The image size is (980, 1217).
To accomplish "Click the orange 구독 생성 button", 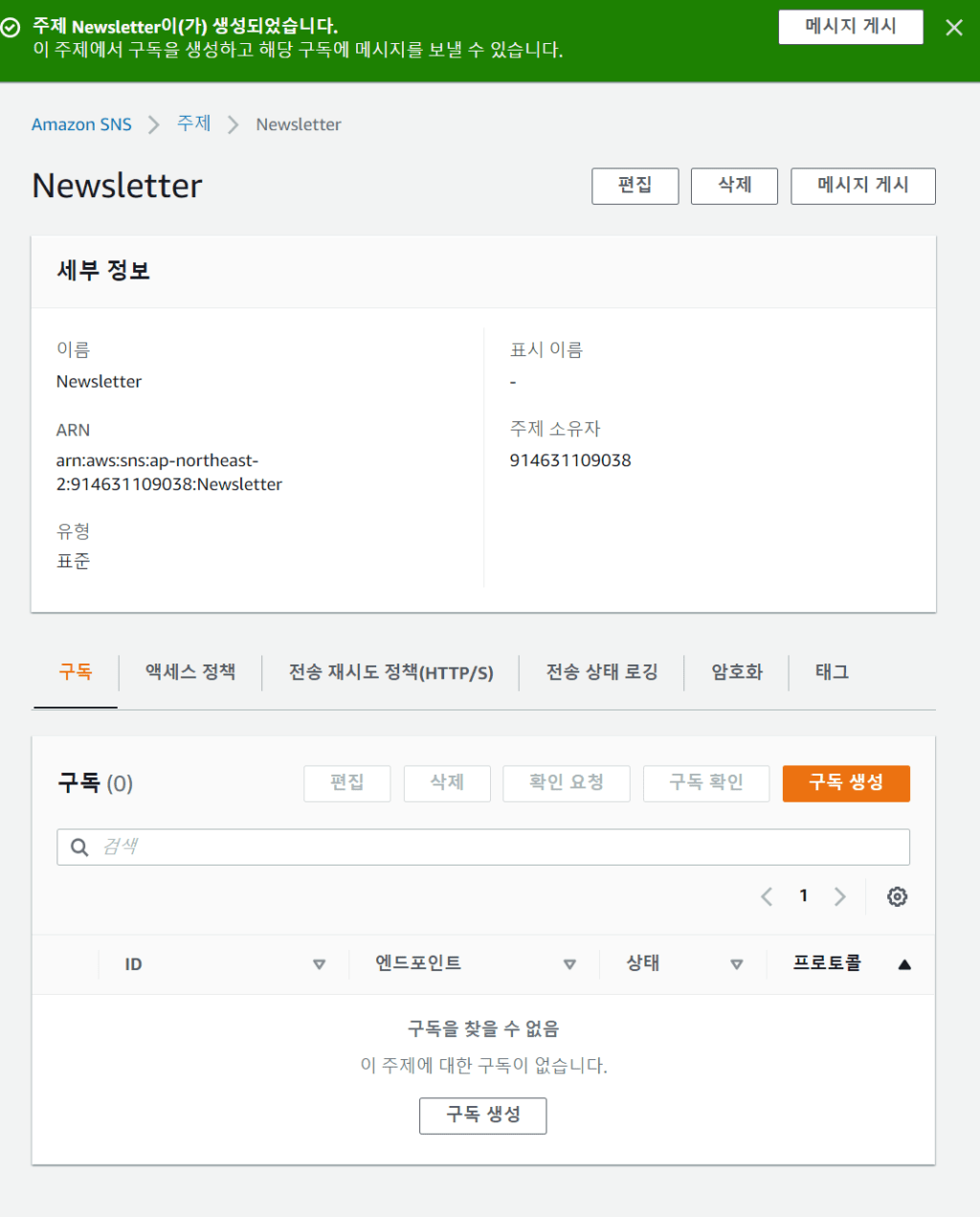I will click(x=845, y=783).
